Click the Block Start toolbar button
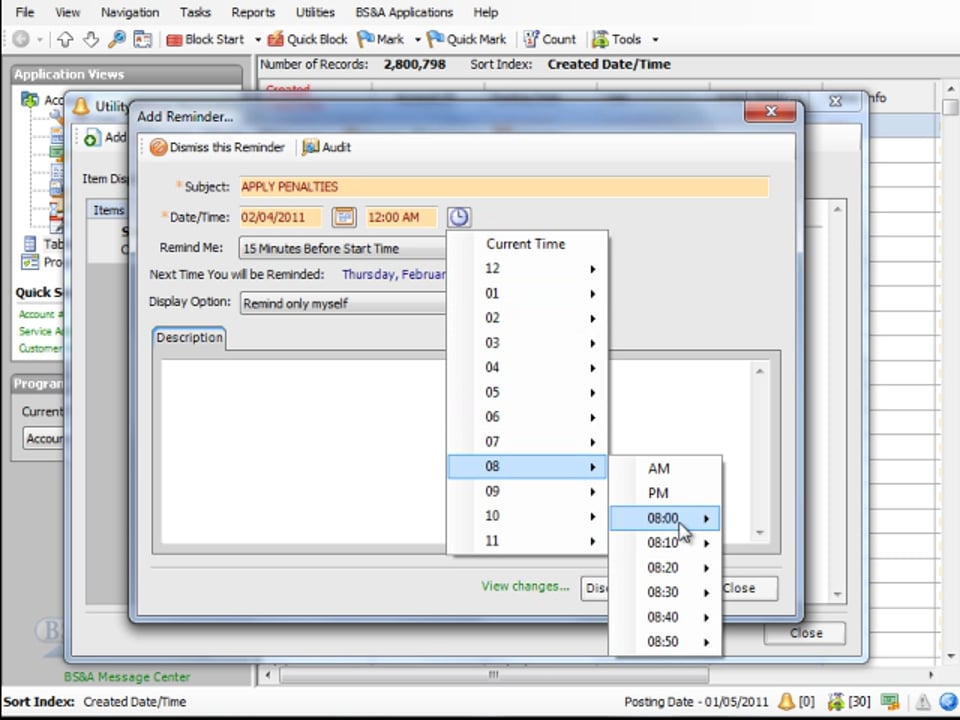960x720 pixels. click(x=206, y=39)
